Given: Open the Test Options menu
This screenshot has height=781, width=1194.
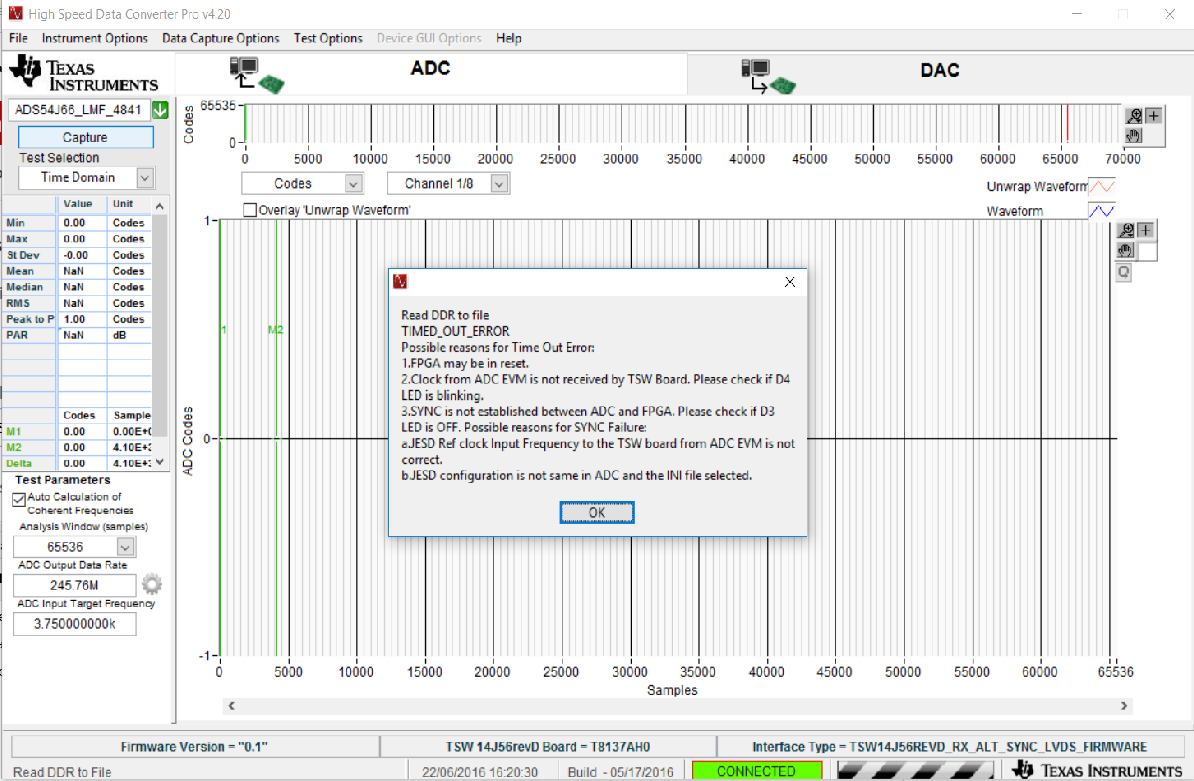Looking at the screenshot, I should pos(328,38).
